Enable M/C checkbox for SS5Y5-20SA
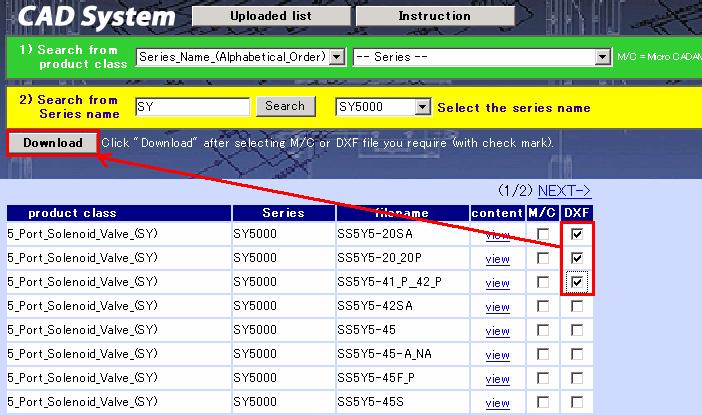The width and height of the screenshot is (702, 415). coord(542,235)
